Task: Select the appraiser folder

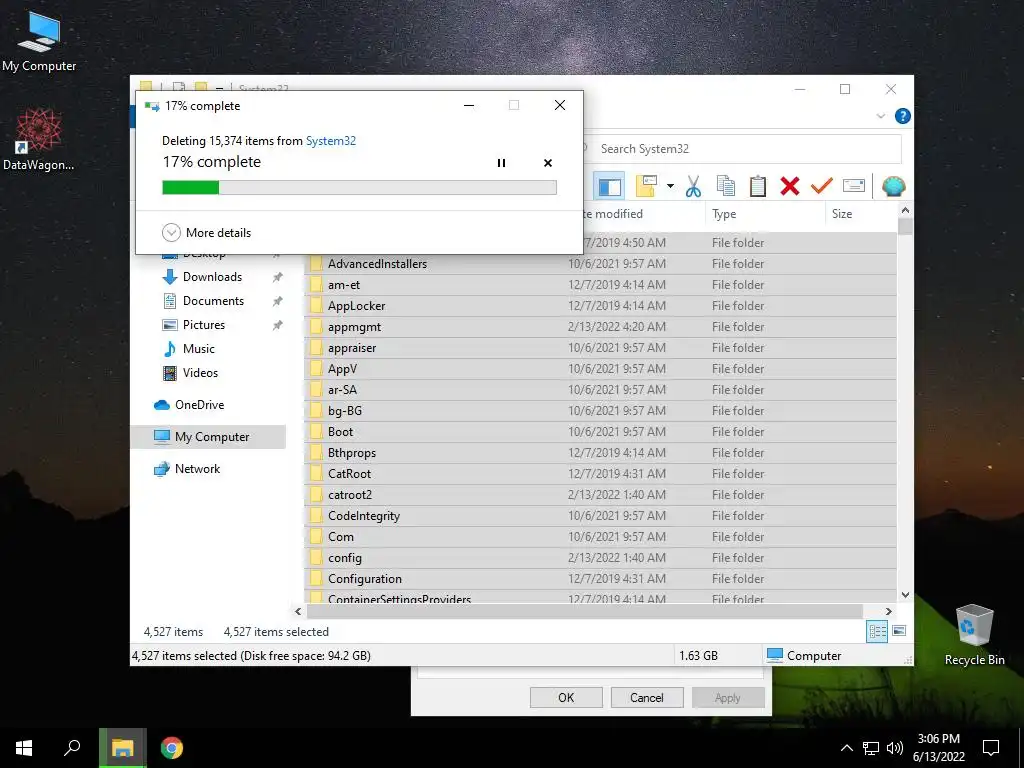Action: click(x=600, y=348)
